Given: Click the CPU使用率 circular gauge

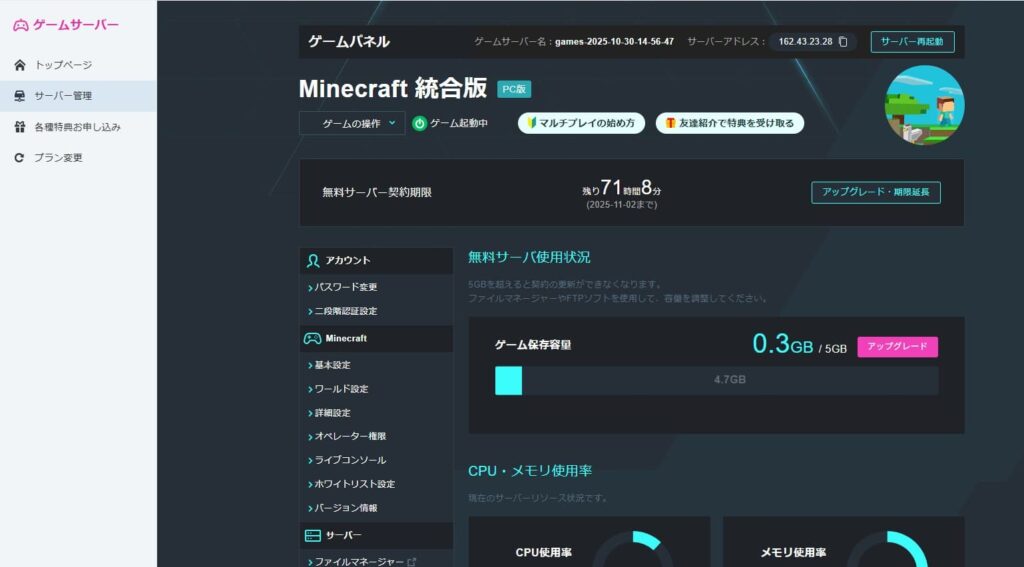Looking at the screenshot, I should point(634,549).
